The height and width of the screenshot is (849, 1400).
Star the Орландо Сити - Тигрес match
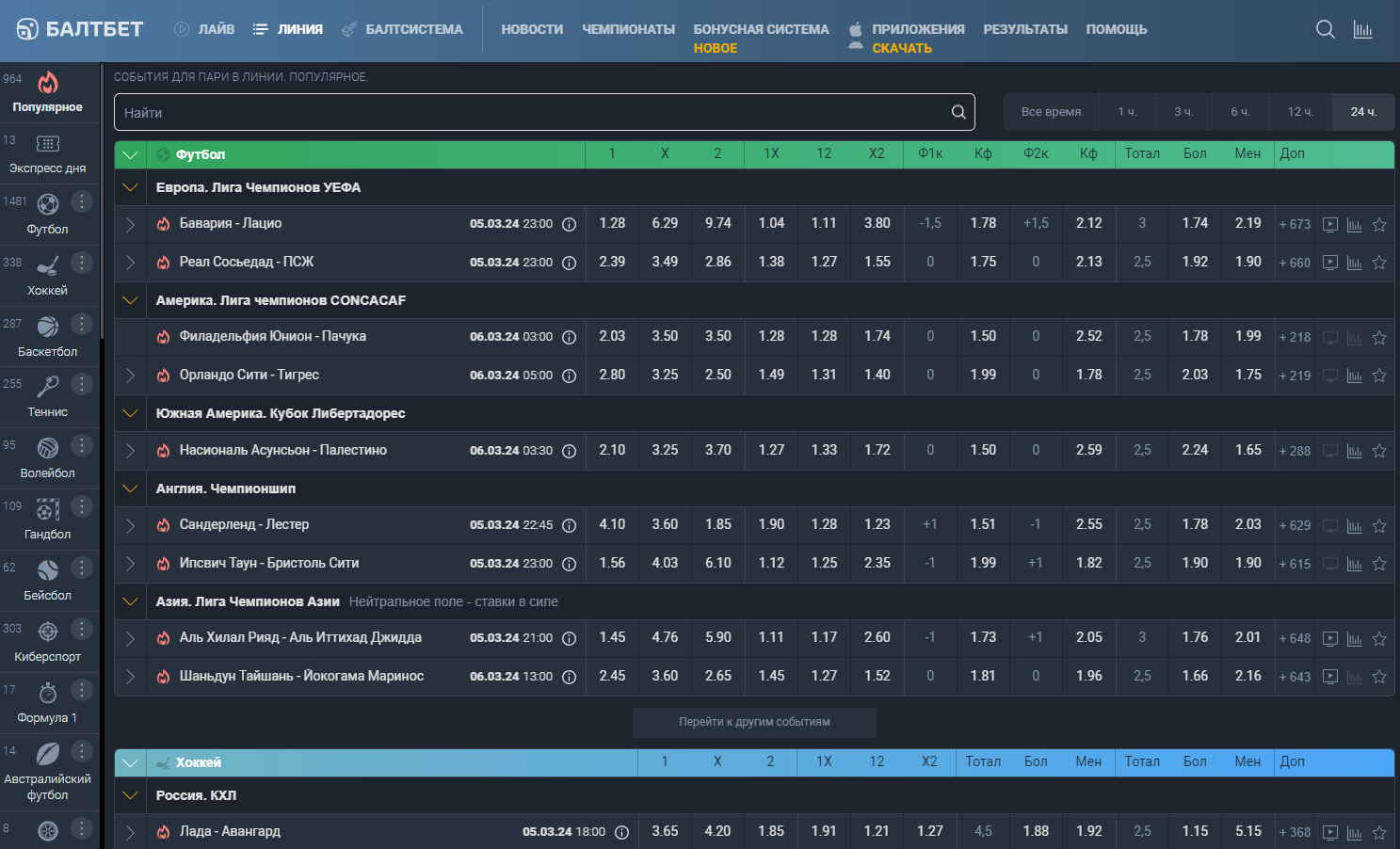(x=1379, y=376)
